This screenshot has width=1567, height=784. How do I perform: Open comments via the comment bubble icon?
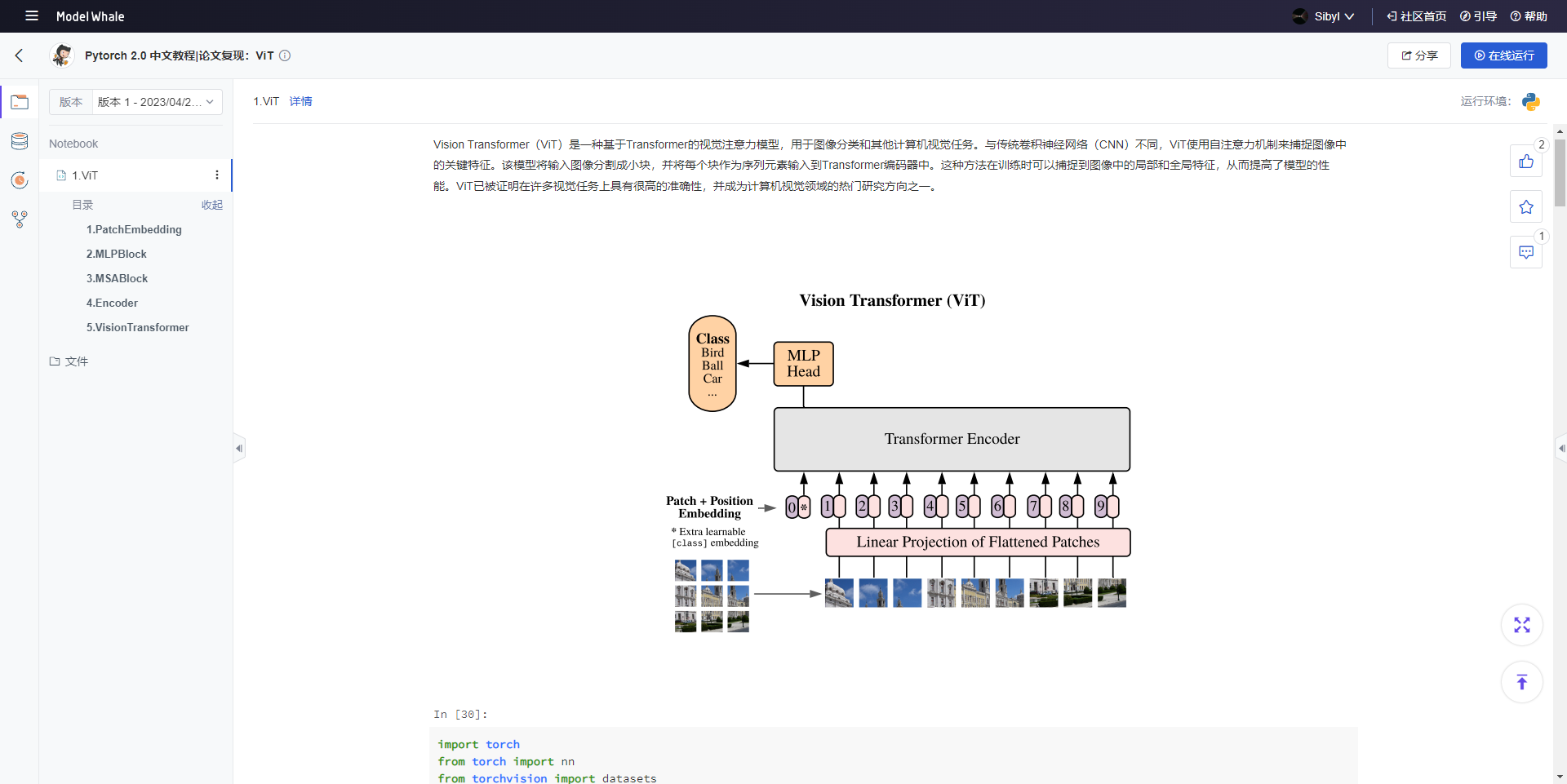[1526, 252]
